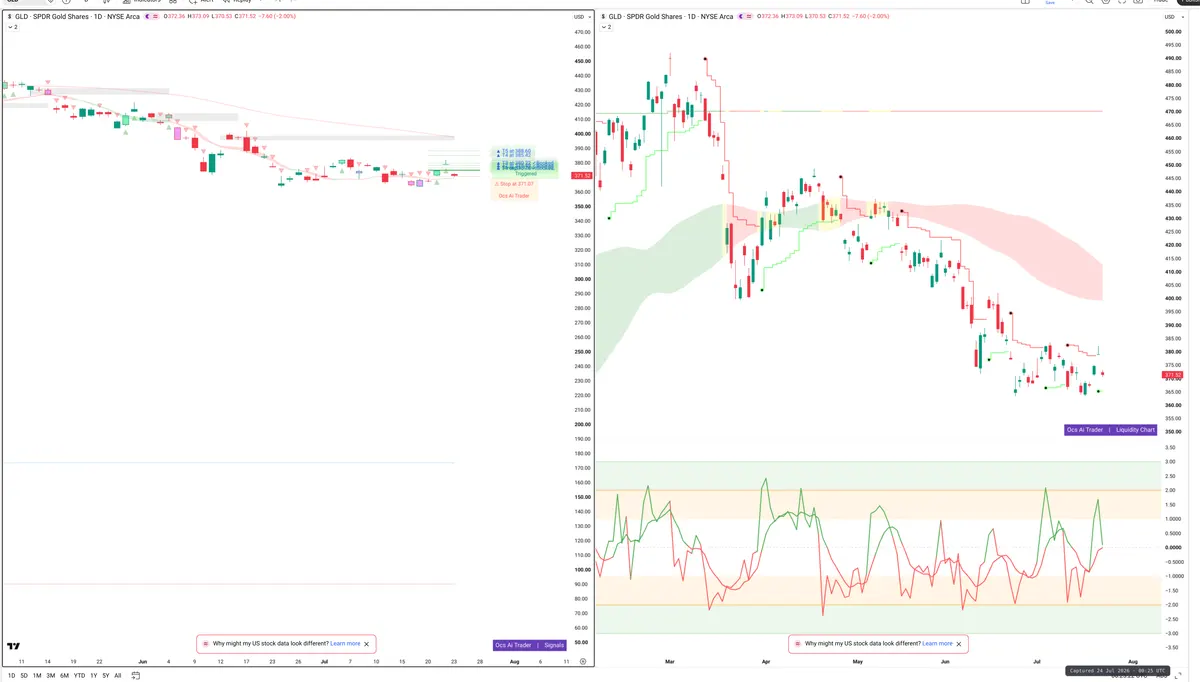1200x682 pixels.
Task: Expand the indicators legend '2' on left chart
Action: click(x=12, y=27)
